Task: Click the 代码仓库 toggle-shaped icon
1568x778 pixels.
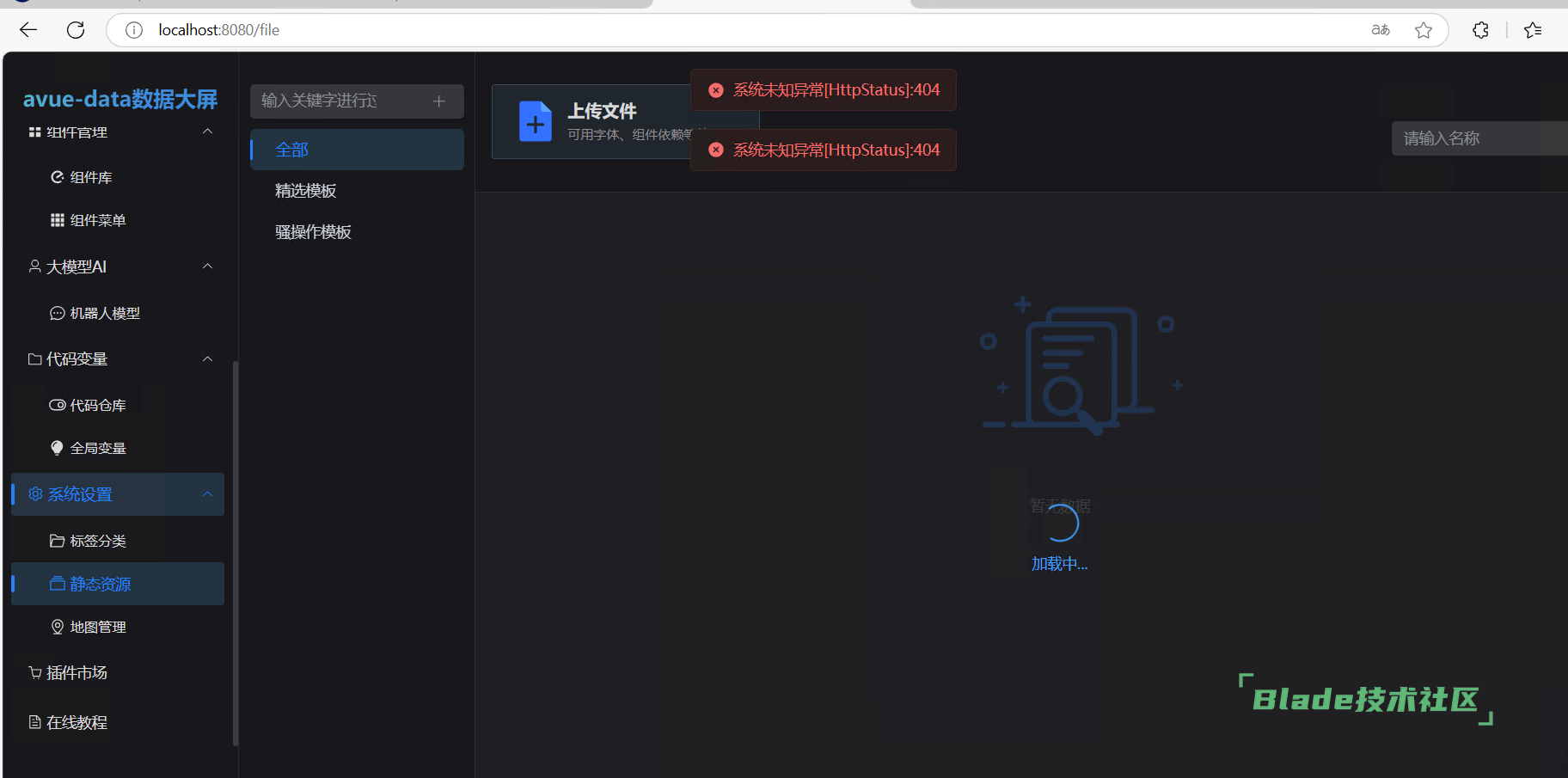Action: 57,405
